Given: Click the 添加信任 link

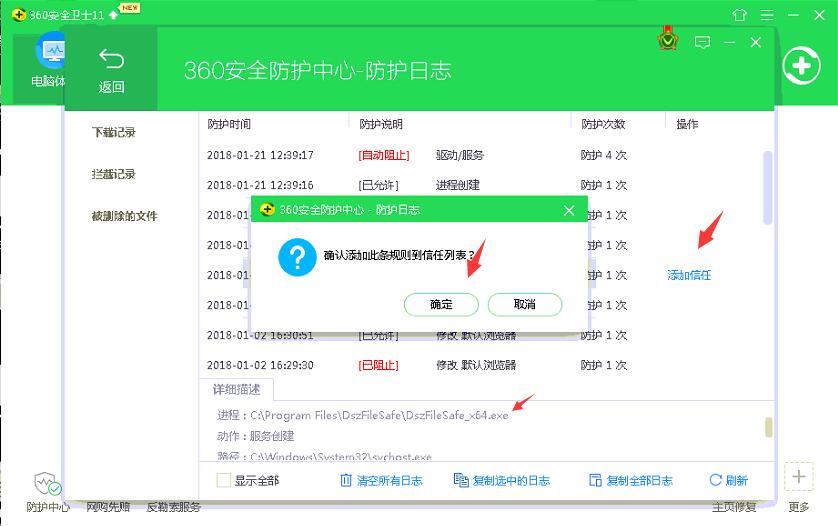Looking at the screenshot, I should [689, 275].
